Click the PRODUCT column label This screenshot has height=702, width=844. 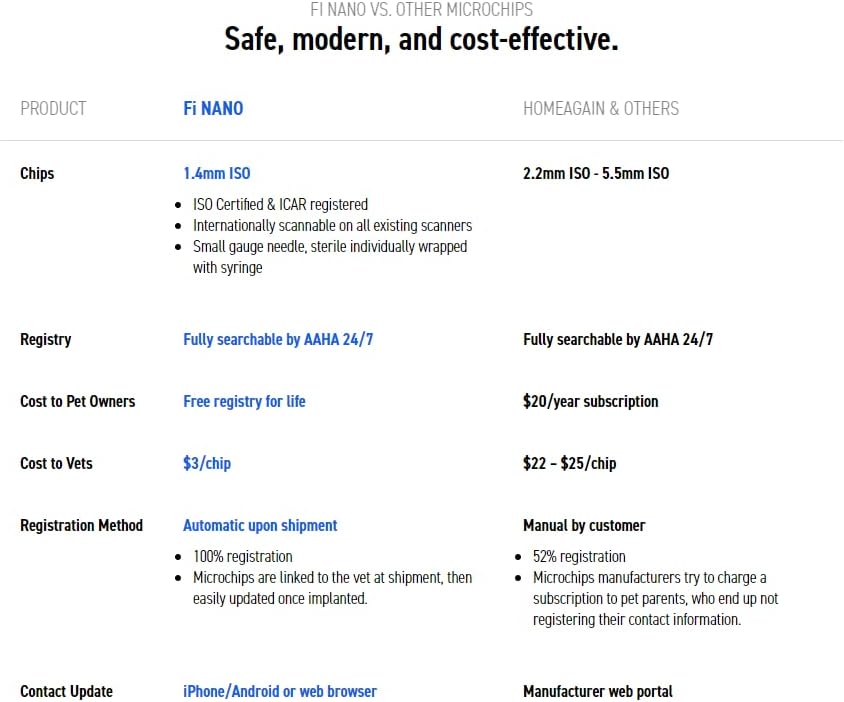tap(53, 108)
